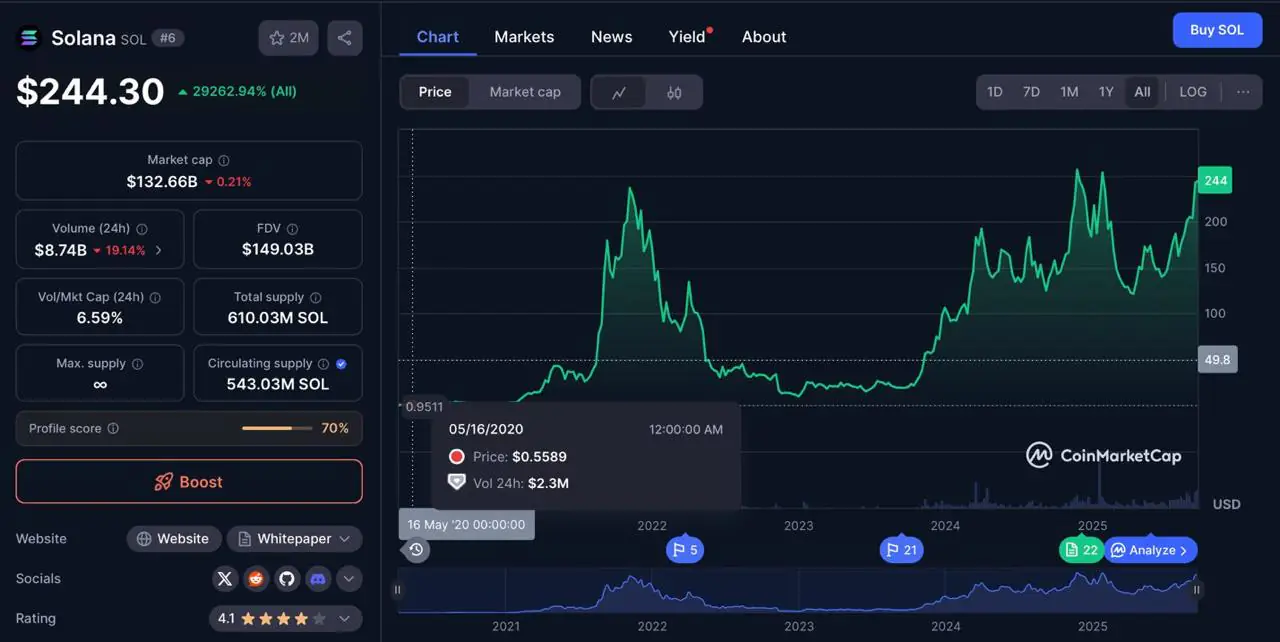The width and height of the screenshot is (1280, 642).
Task: Click the 29262.94% (All) change label
Action: click(237, 91)
